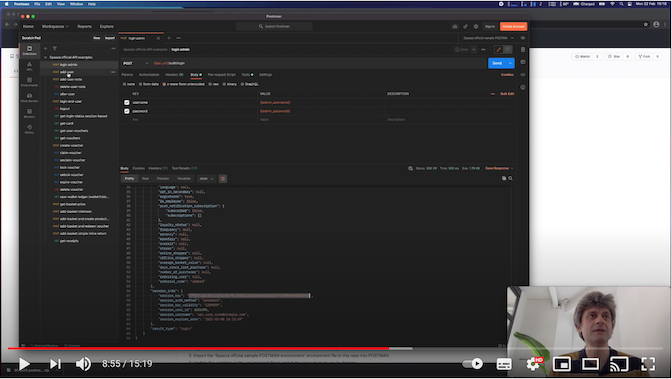This screenshot has height=379, width=672.
Task: Click the Import button in Scratch Pad
Action: coord(110,38)
